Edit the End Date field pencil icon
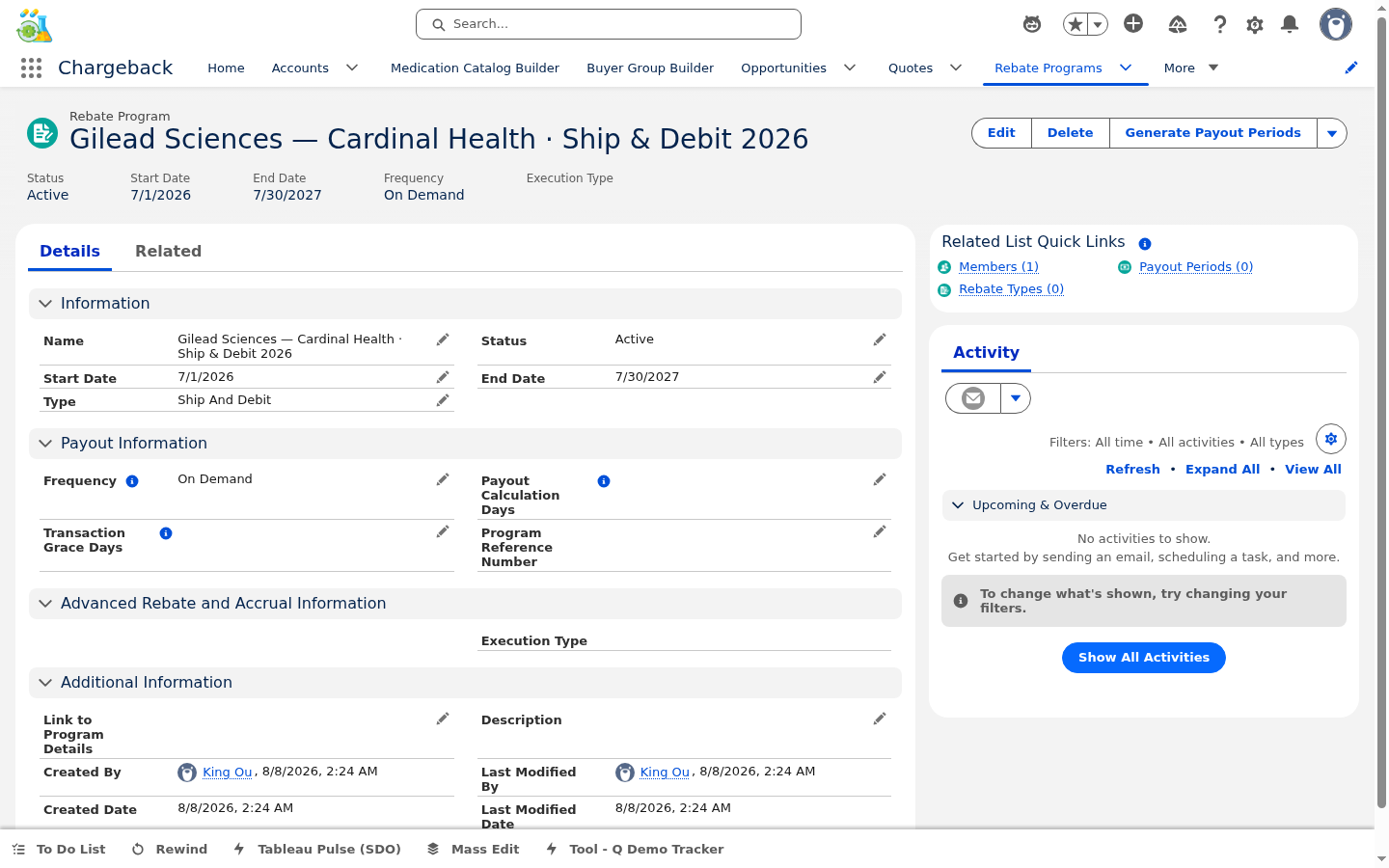This screenshot has height=868, width=1389. pyautogui.click(x=880, y=377)
